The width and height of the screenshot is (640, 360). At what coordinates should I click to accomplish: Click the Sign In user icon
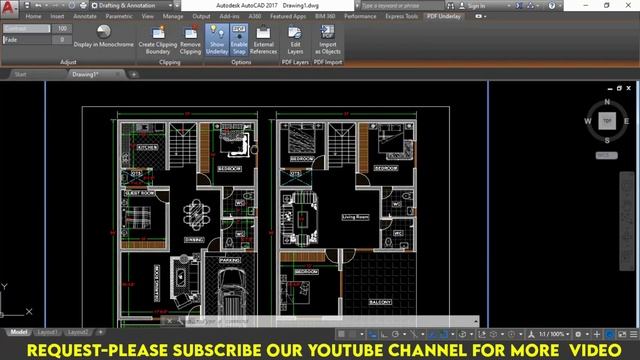[462, 6]
